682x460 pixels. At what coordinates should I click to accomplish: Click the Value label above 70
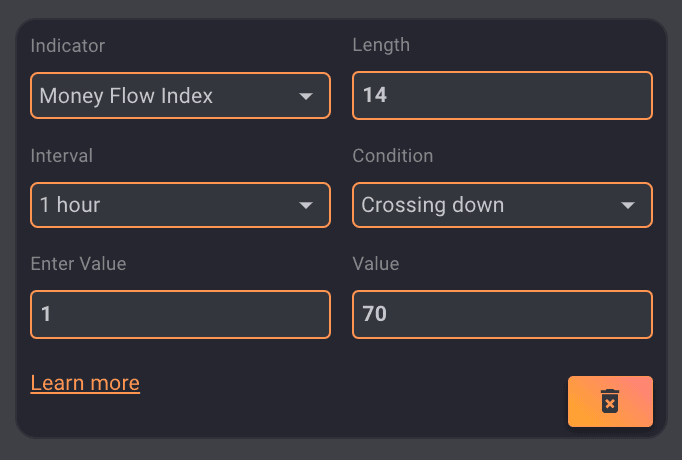pos(376,264)
